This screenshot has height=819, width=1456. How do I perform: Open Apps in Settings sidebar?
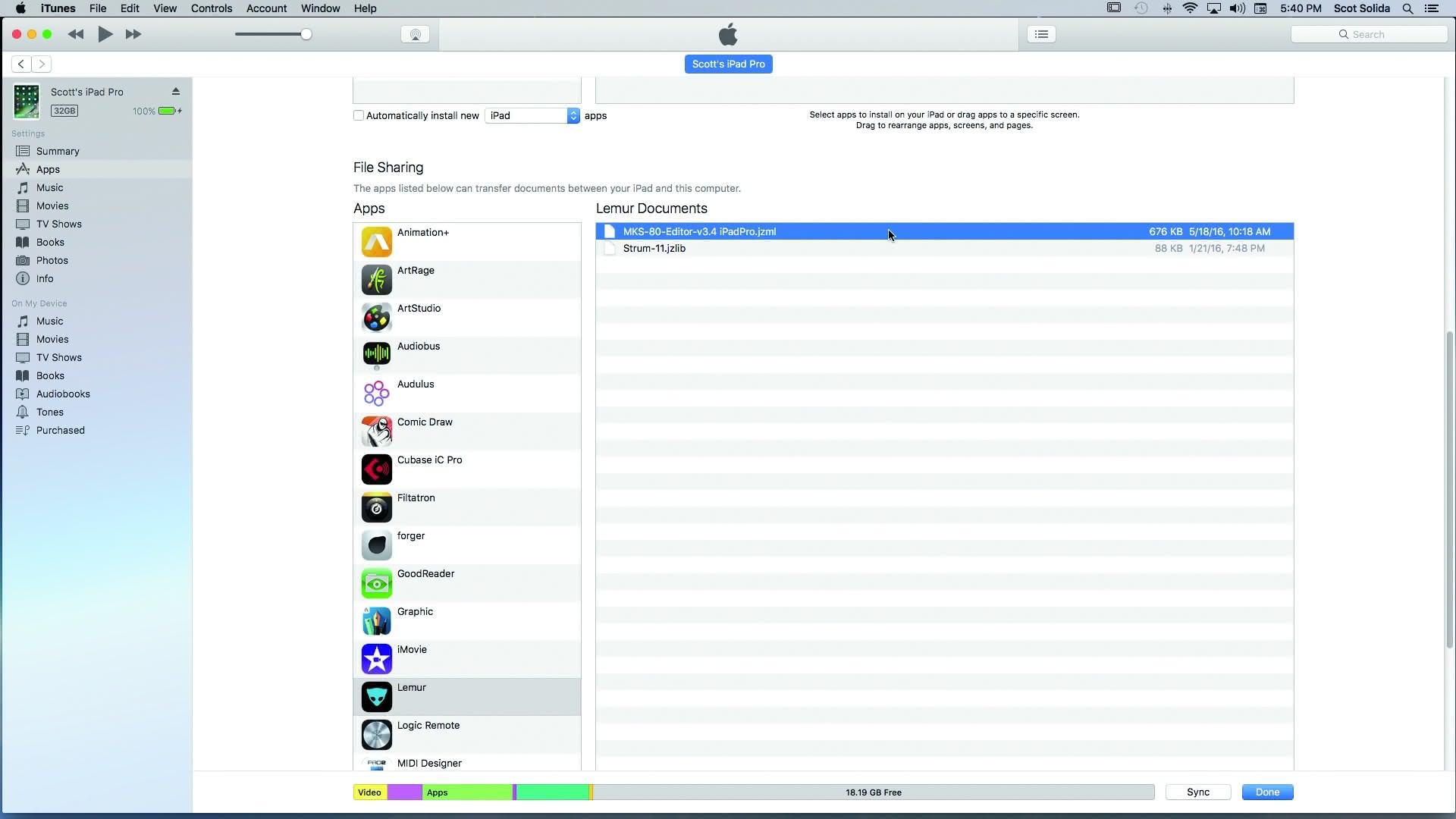point(96,169)
